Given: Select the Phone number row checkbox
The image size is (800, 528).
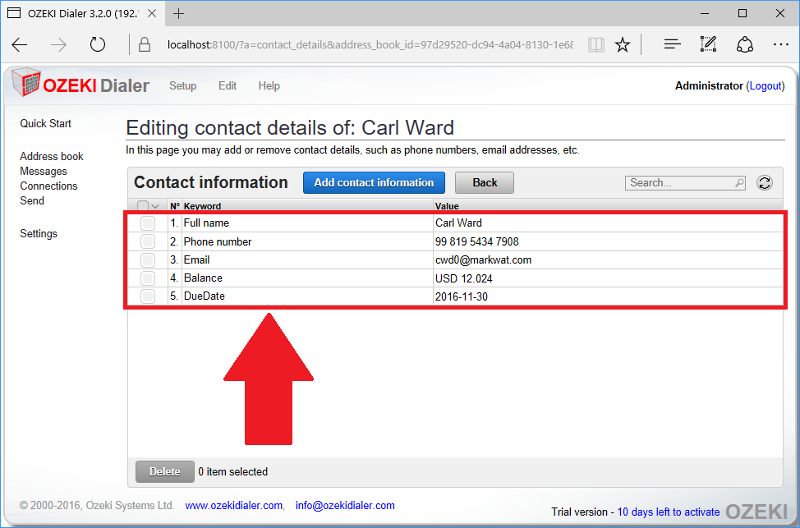Looking at the screenshot, I should pos(147,242).
